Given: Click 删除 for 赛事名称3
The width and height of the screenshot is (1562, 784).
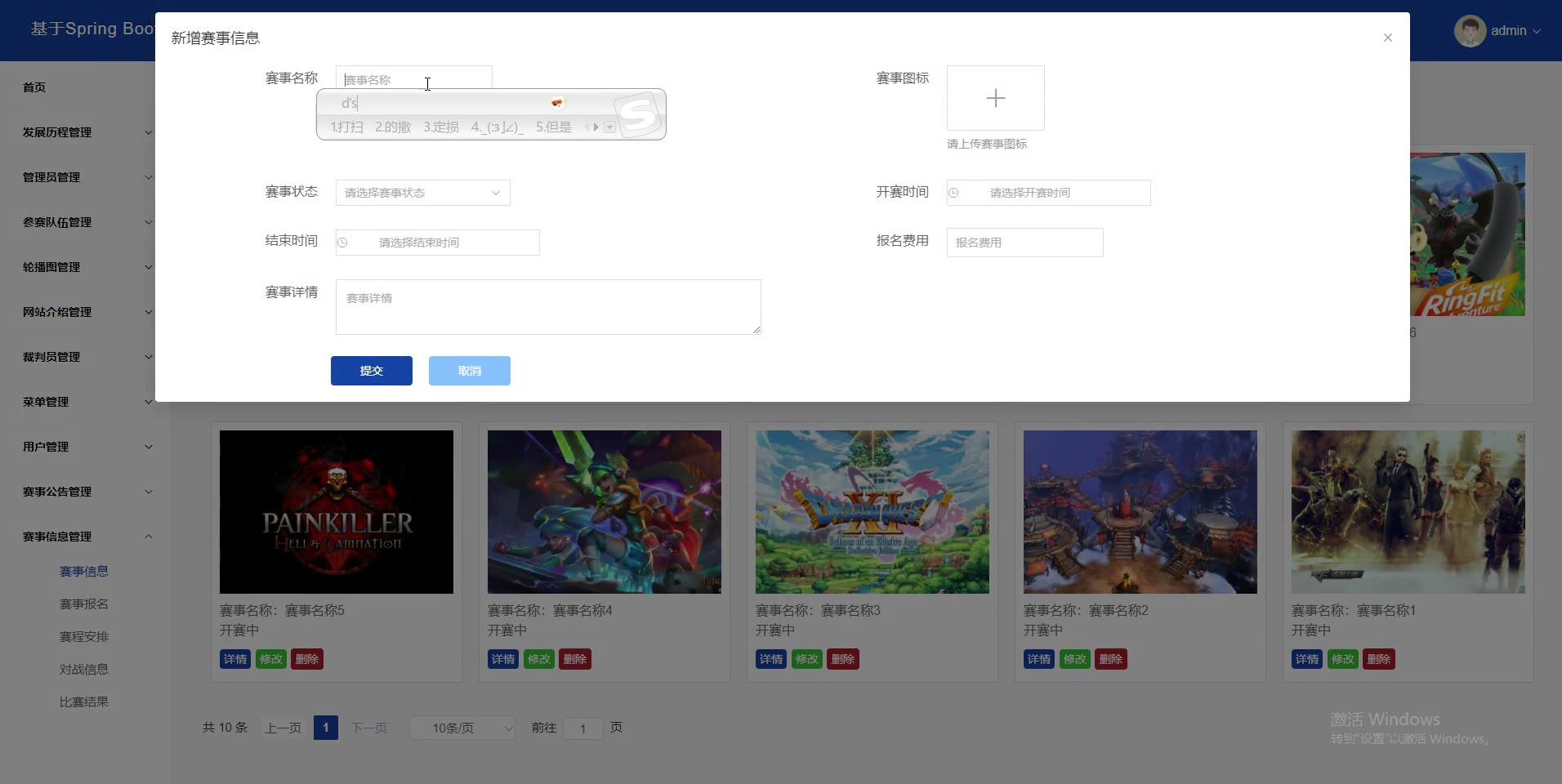Looking at the screenshot, I should 843,659.
